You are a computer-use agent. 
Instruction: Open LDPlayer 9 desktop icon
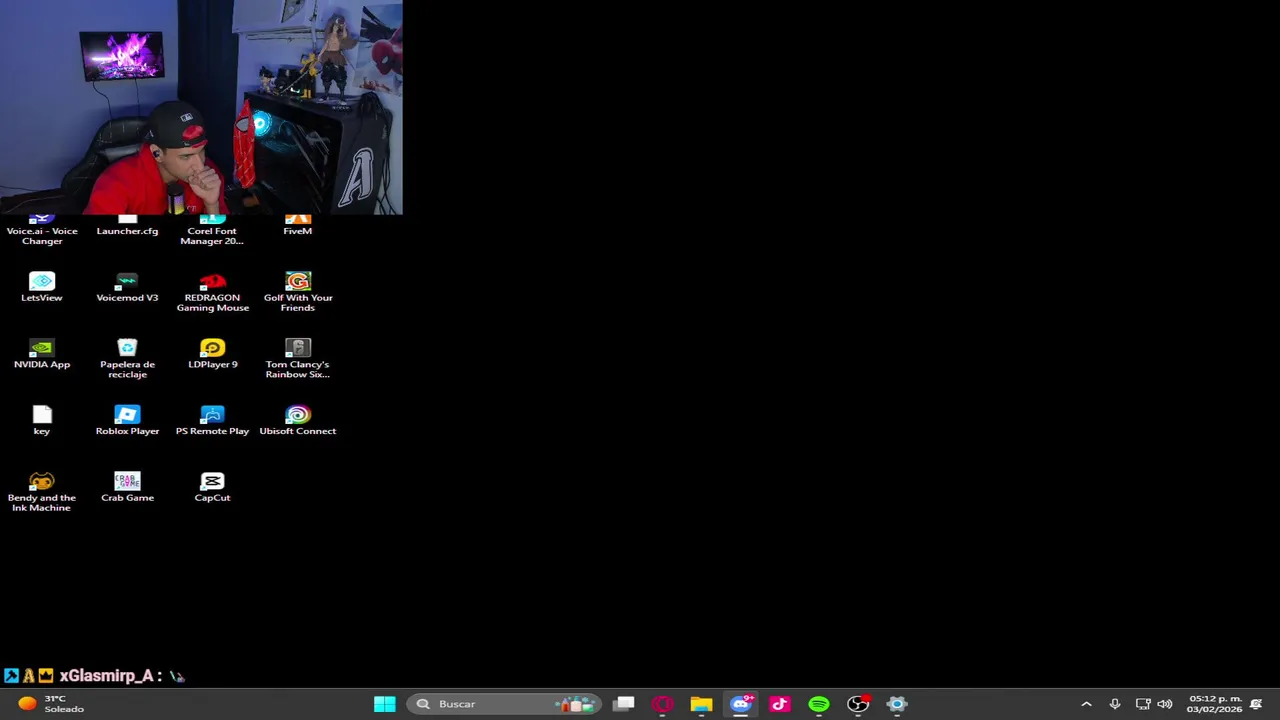[212, 354]
